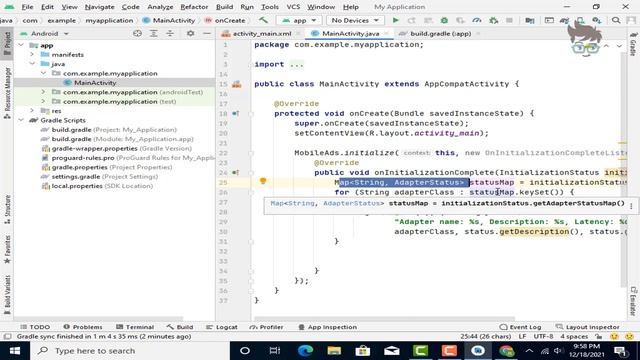Collapse the java folder

(x=33, y=64)
